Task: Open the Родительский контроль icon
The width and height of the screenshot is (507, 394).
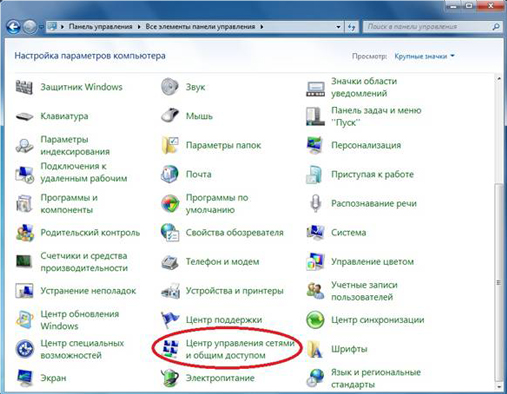Action: [x=24, y=233]
